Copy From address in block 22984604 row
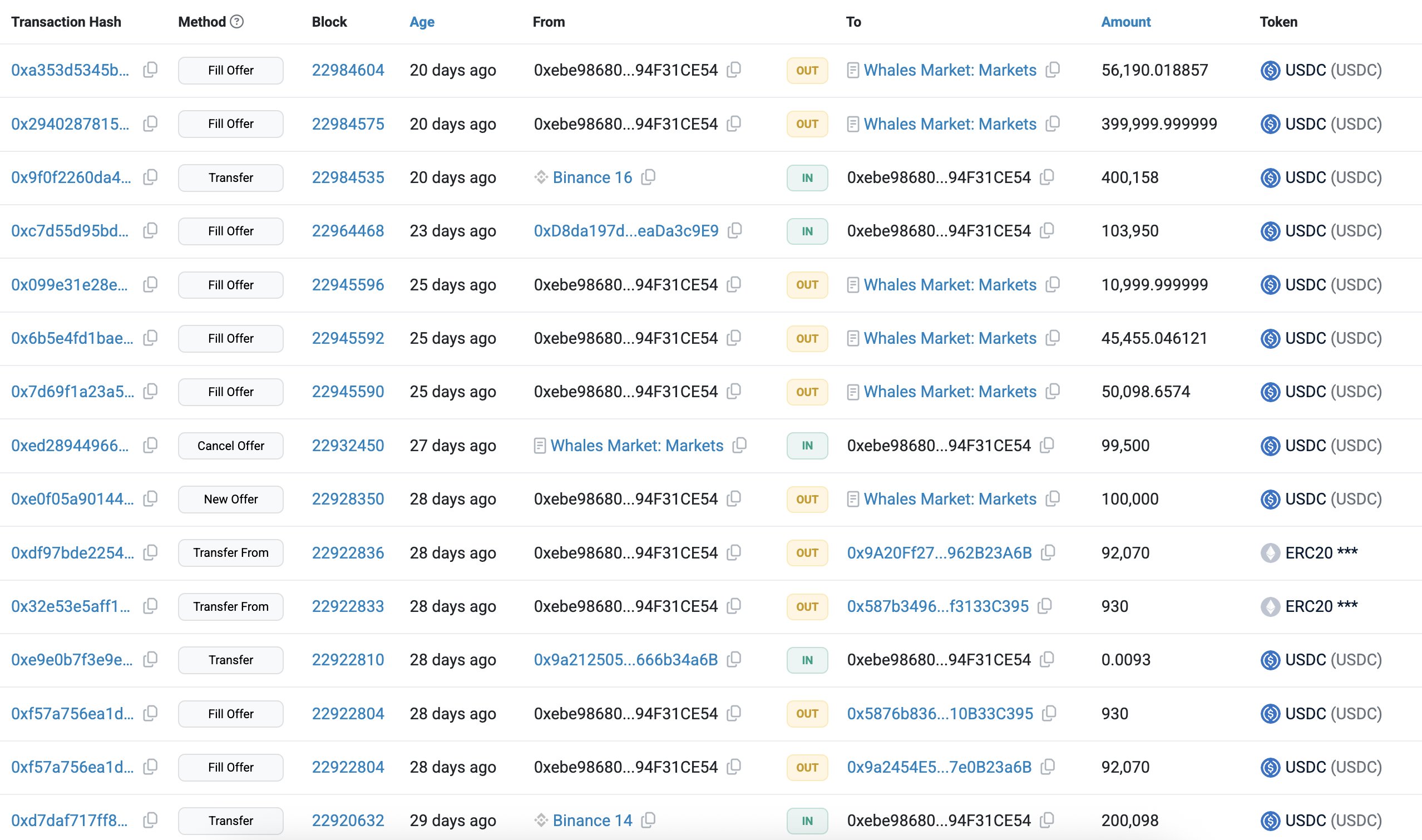Screen dimensions: 1422x840 pos(734,70)
